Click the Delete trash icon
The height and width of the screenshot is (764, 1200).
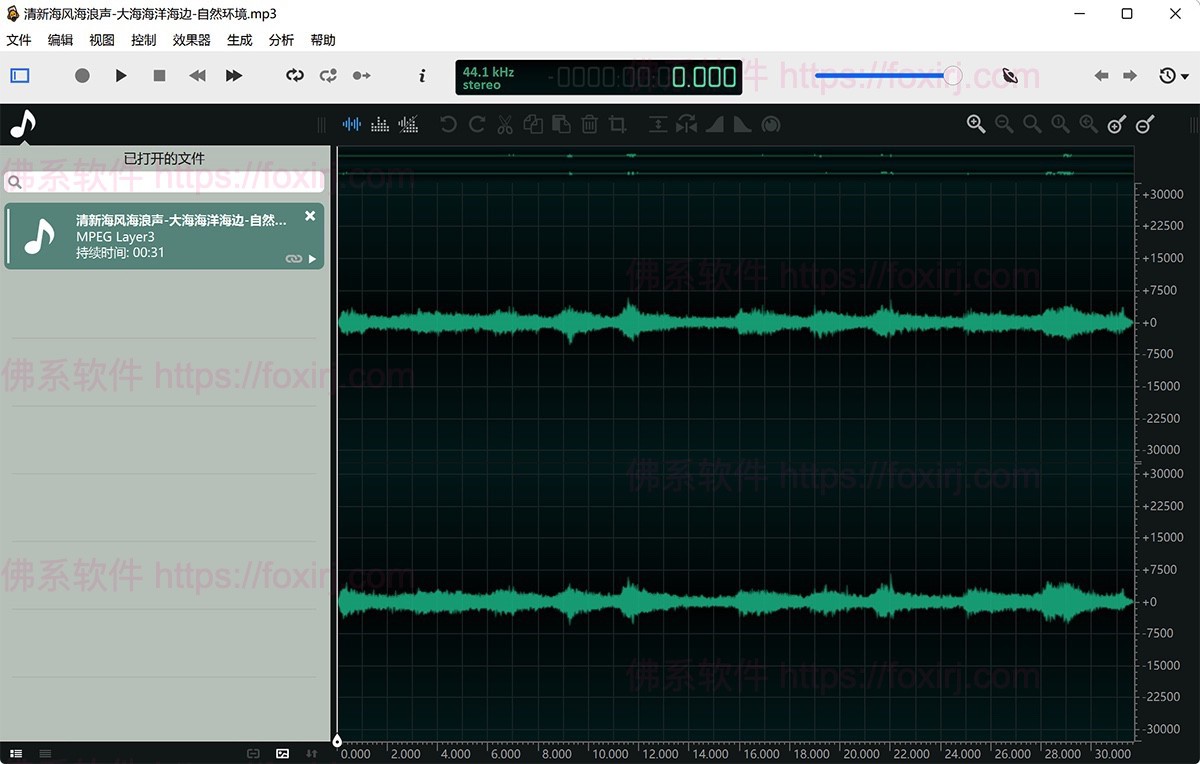[590, 125]
